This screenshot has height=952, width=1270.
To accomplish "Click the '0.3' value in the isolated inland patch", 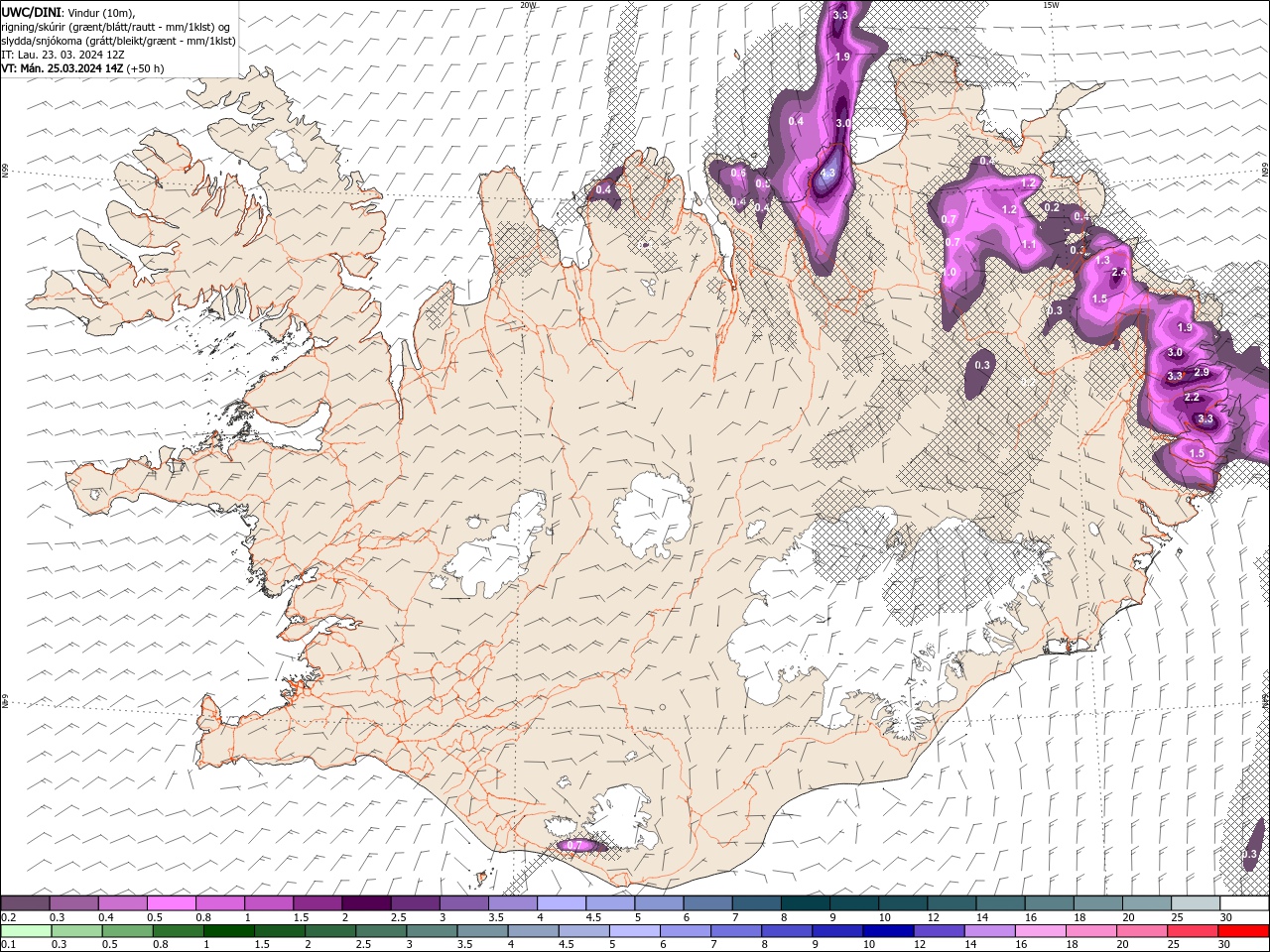I will (x=982, y=365).
